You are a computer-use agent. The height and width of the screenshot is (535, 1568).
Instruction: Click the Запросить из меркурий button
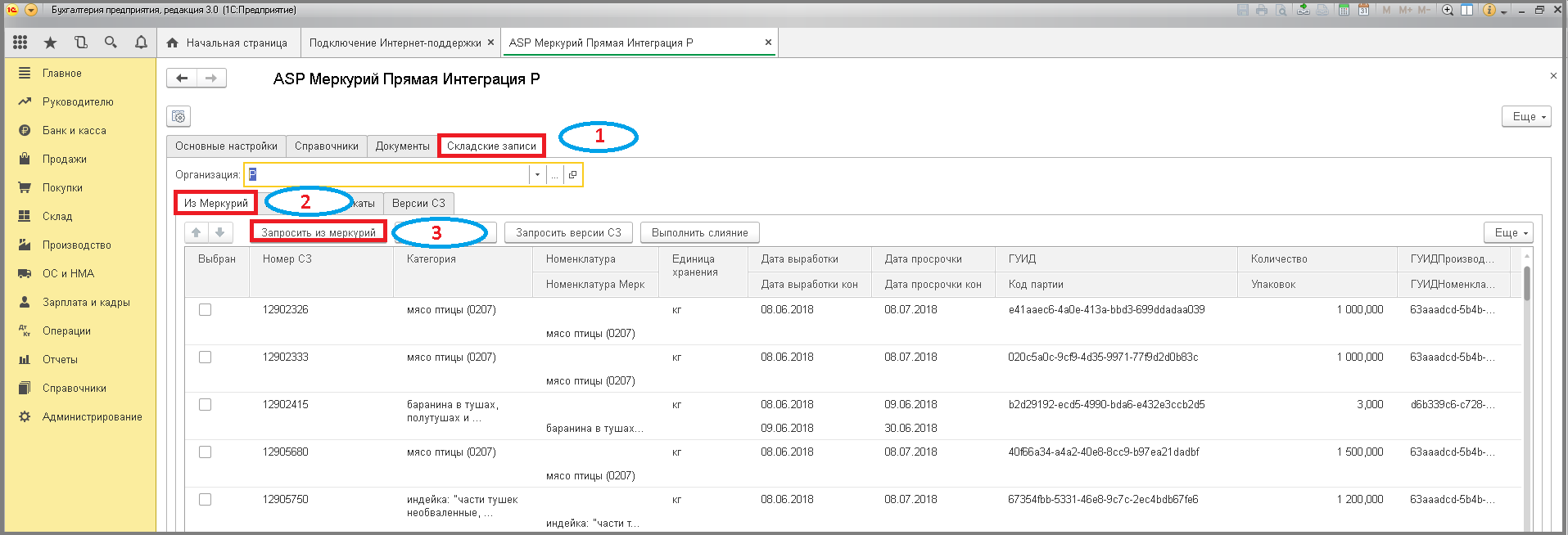coord(319,232)
